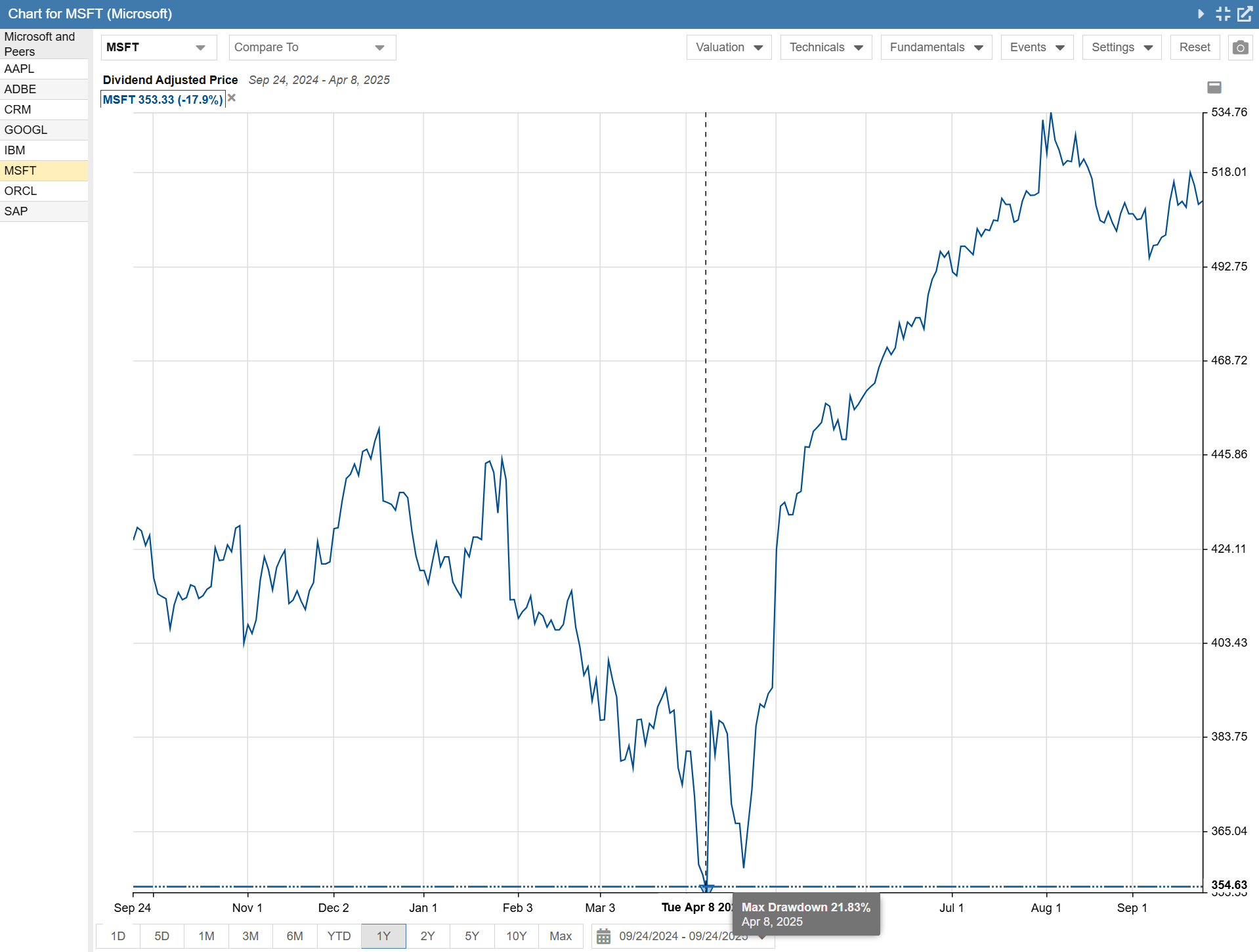
Task: Click the collapse fullscreen arrows icon
Action: click(x=1223, y=14)
